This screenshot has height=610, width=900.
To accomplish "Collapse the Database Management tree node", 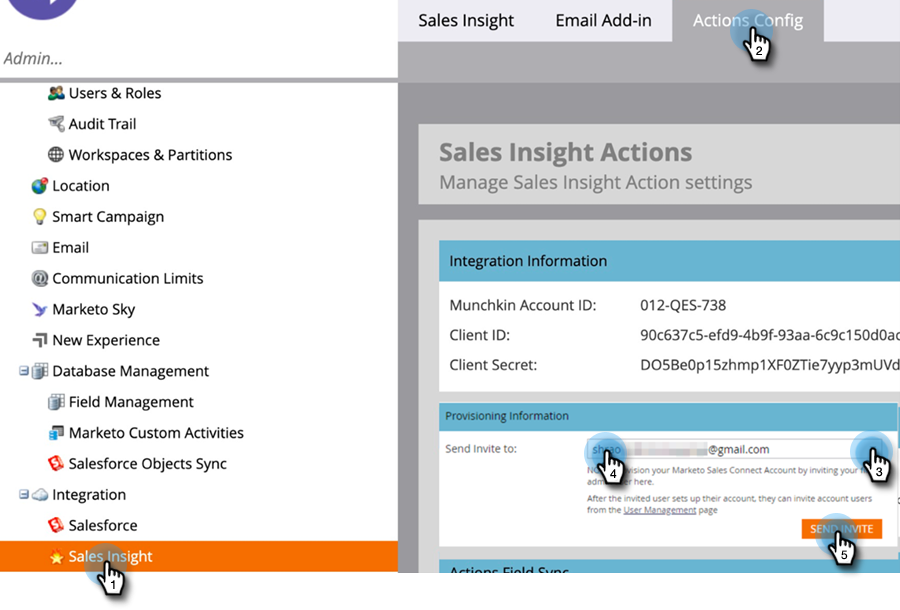I will tap(24, 371).
